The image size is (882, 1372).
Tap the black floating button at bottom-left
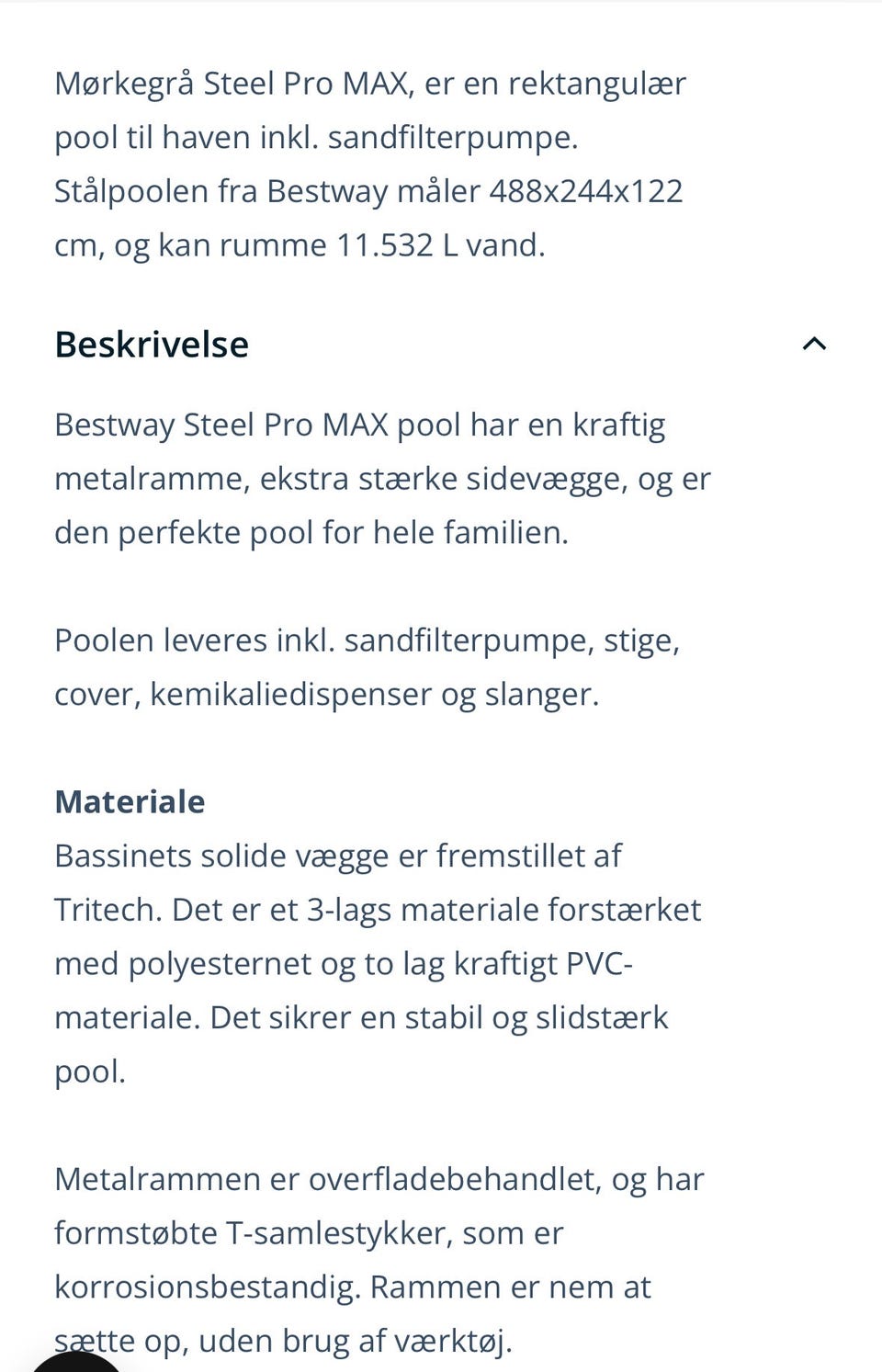[78, 1360]
